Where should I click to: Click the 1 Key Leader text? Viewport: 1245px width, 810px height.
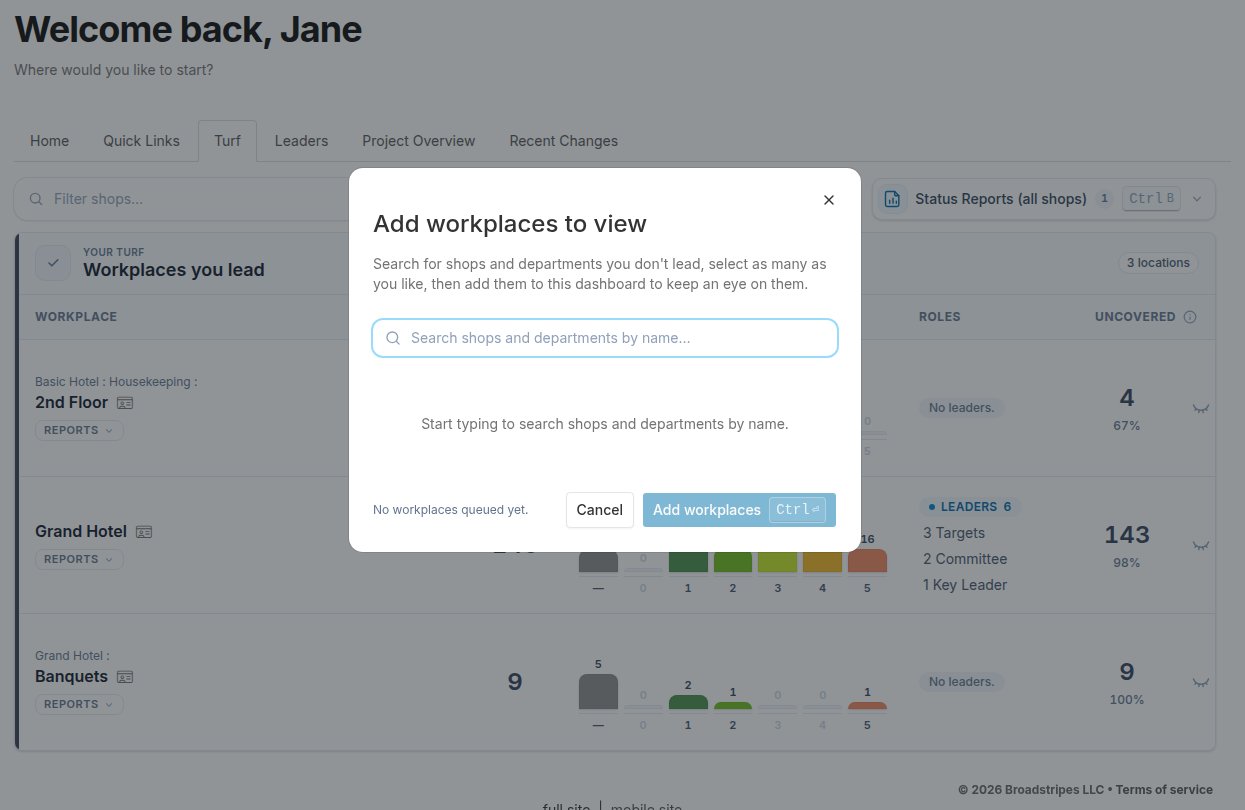965,585
